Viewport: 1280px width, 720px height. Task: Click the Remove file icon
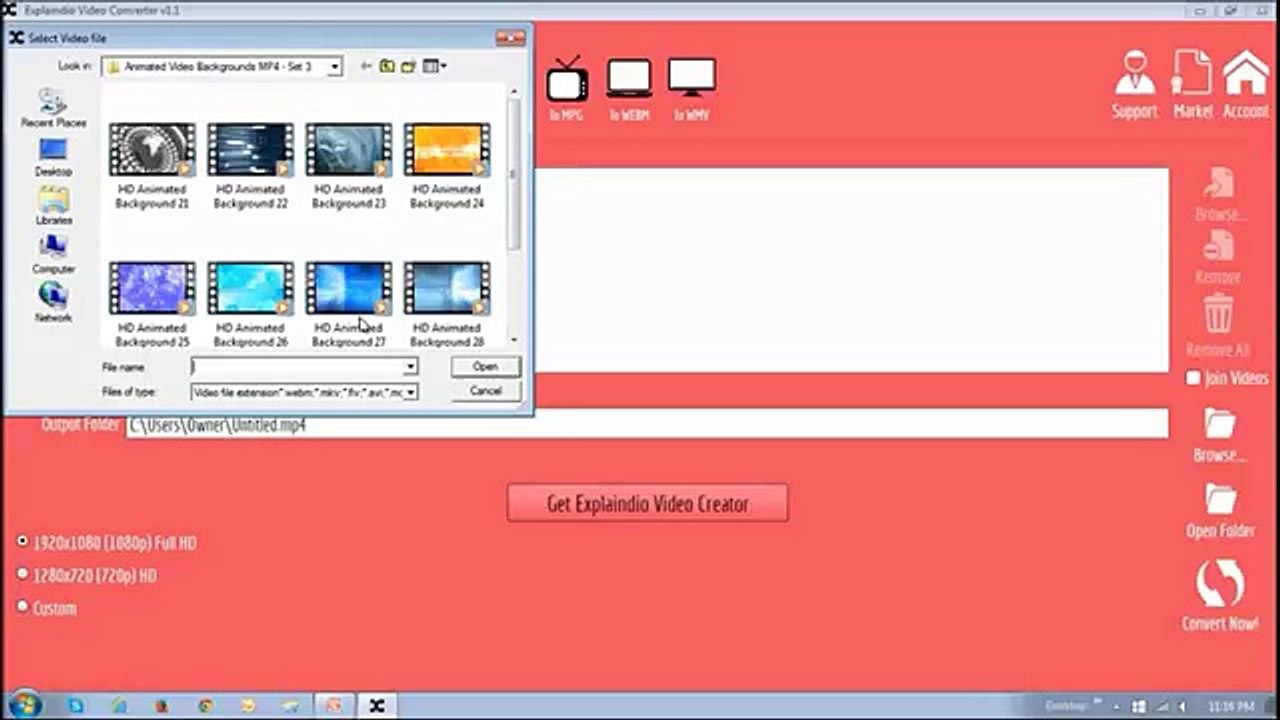[x=1218, y=246]
